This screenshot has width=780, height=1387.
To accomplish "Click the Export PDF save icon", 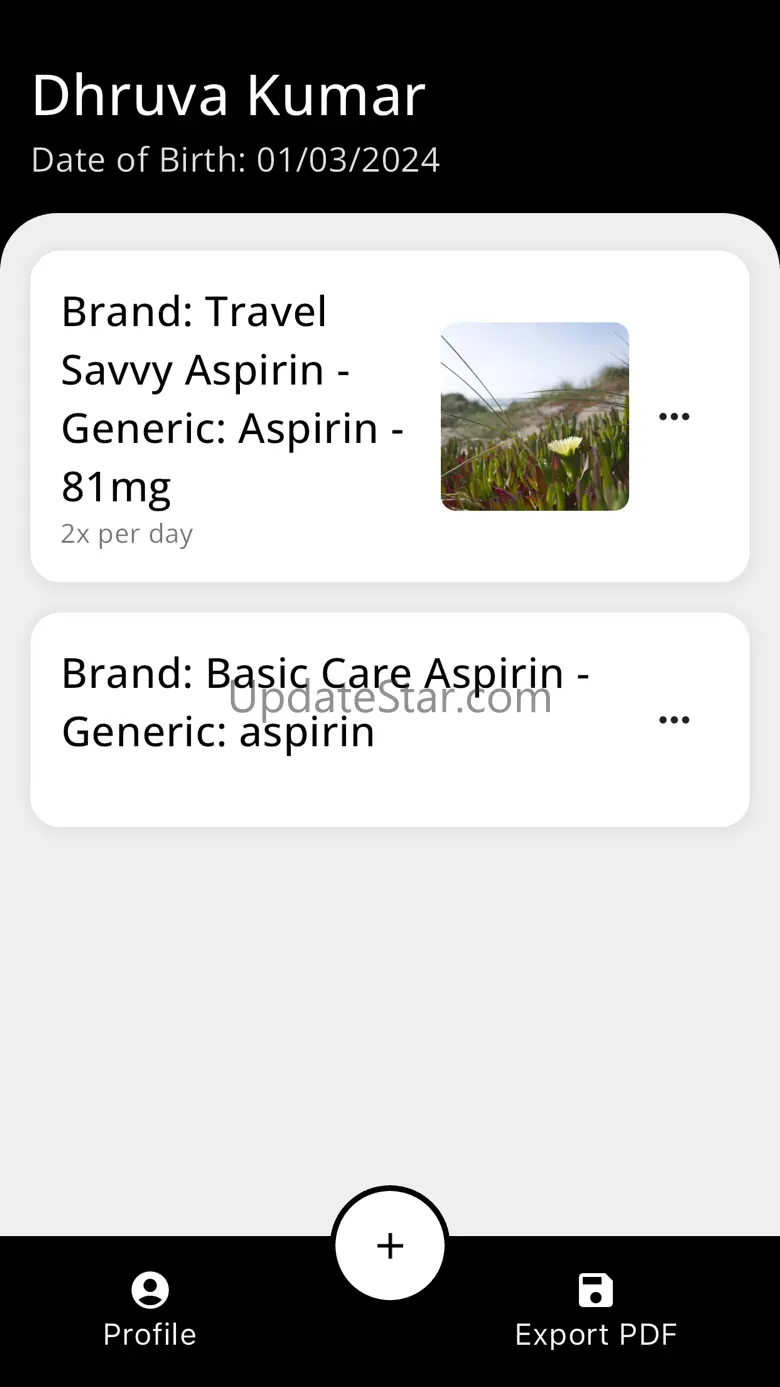I will (596, 1290).
